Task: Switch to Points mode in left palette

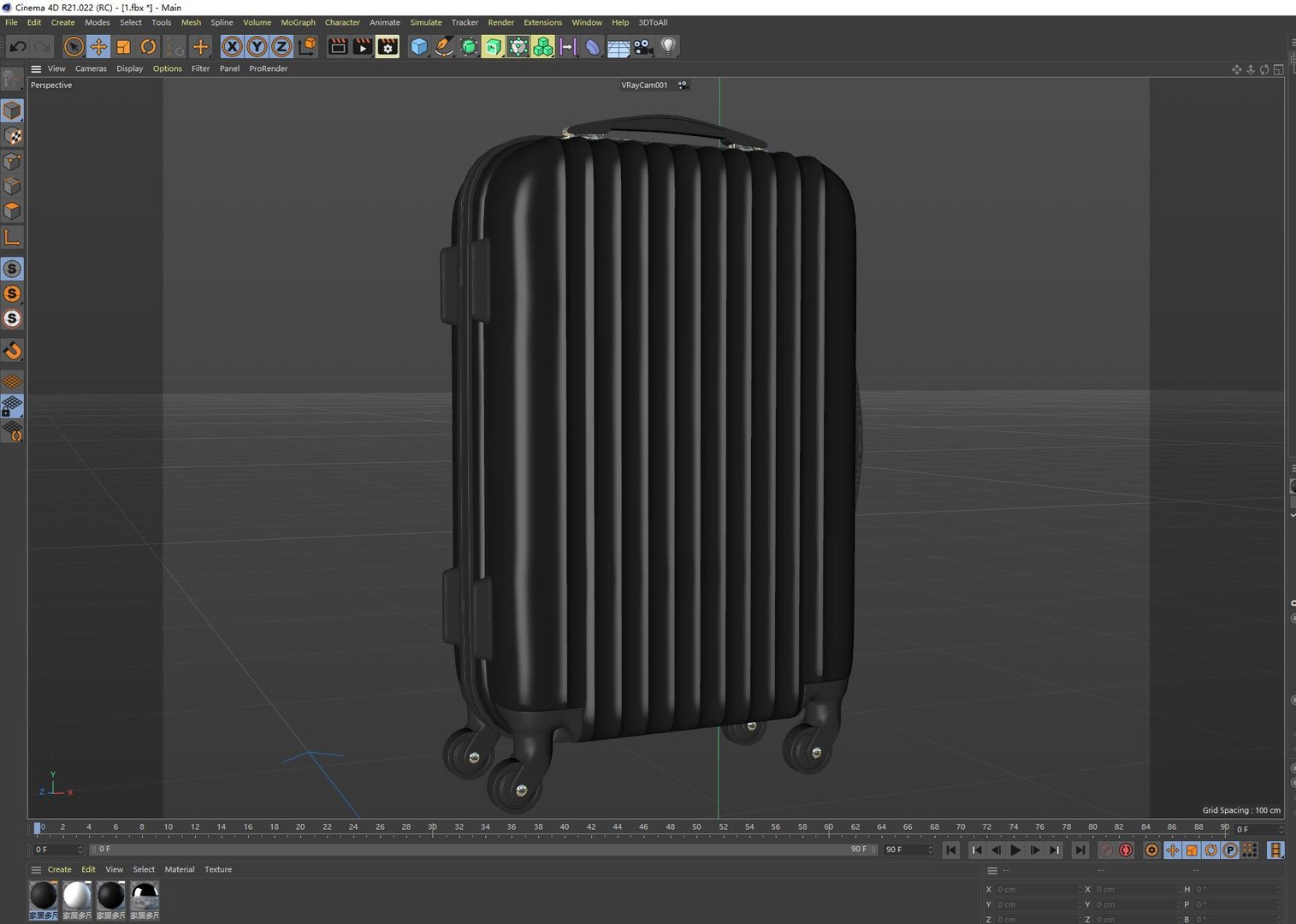Action: [x=12, y=161]
